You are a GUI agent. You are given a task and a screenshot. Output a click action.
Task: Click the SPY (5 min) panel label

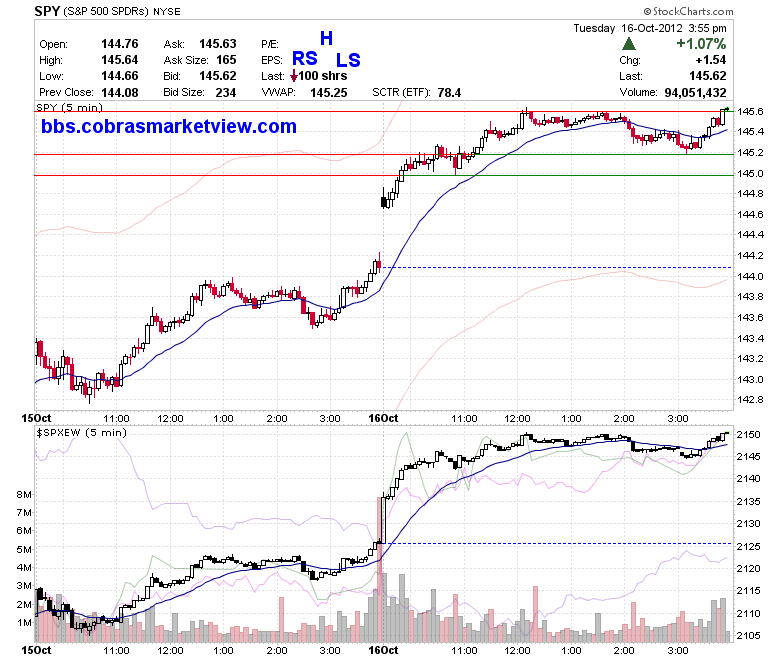[x=69, y=107]
